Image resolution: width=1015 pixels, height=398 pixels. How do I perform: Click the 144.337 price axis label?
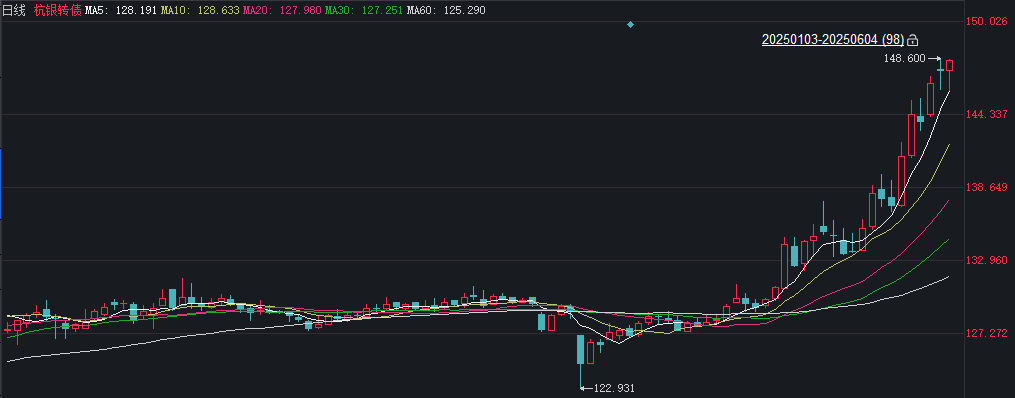pyautogui.click(x=987, y=115)
